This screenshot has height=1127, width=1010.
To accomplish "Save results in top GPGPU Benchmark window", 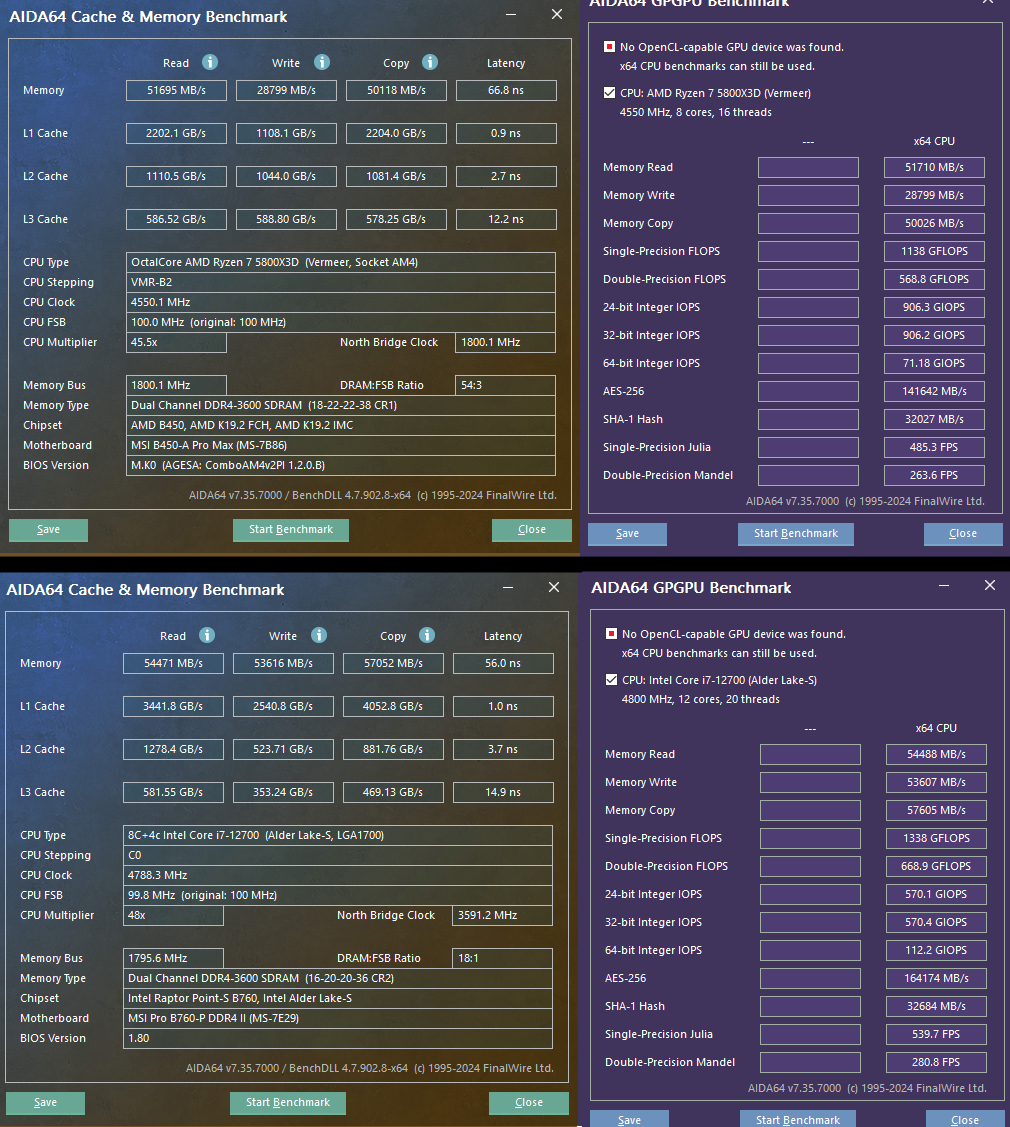I will tap(628, 534).
